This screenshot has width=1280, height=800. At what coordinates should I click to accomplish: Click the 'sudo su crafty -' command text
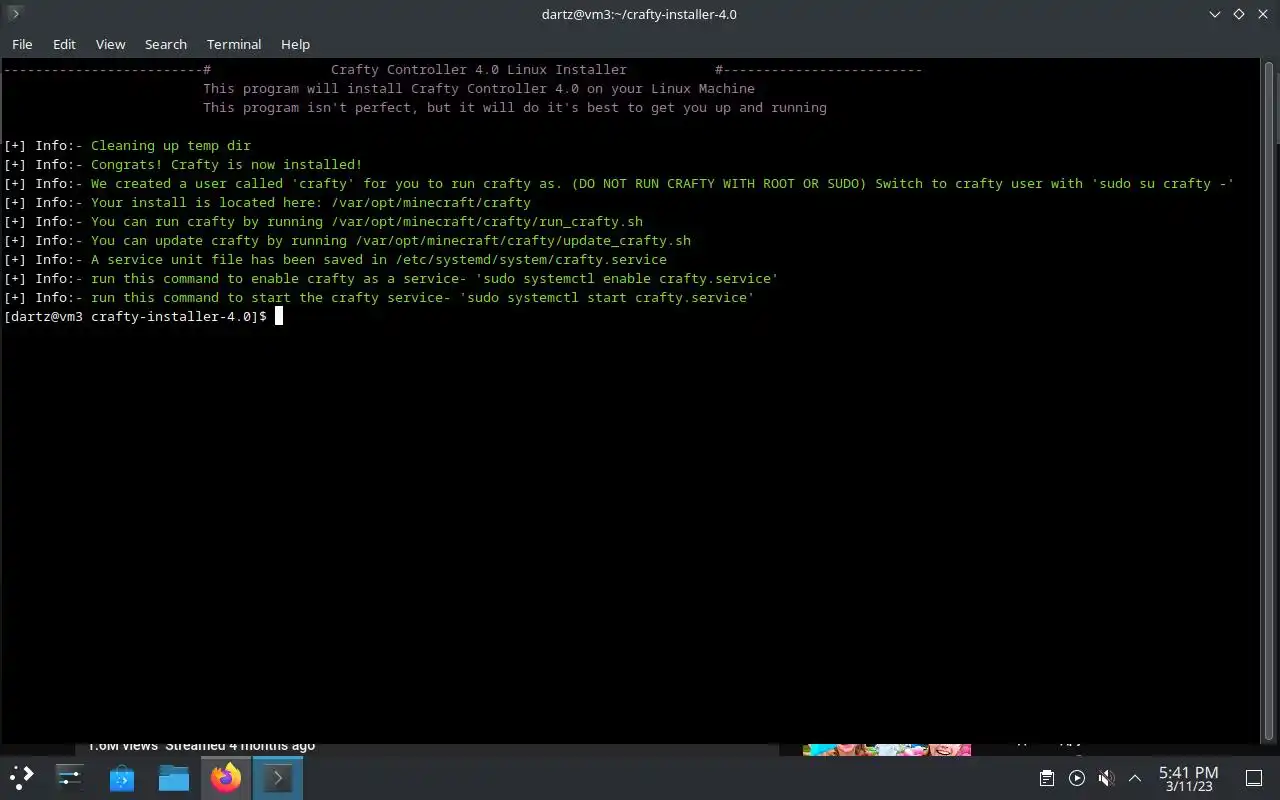(1163, 183)
